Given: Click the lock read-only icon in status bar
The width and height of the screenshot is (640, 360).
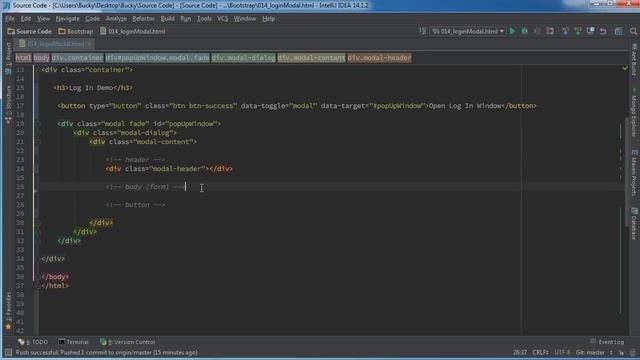Looking at the screenshot, I should 622,352.
